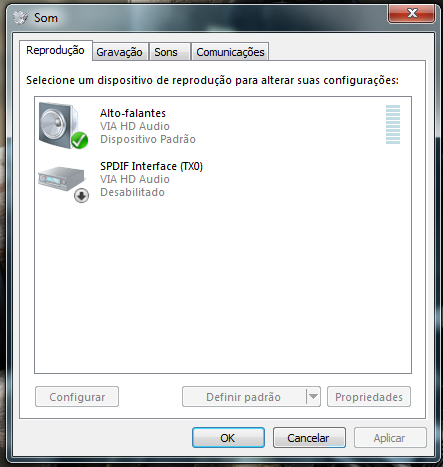Click the Definir padrão button
This screenshot has height=467, width=443.
[244, 397]
